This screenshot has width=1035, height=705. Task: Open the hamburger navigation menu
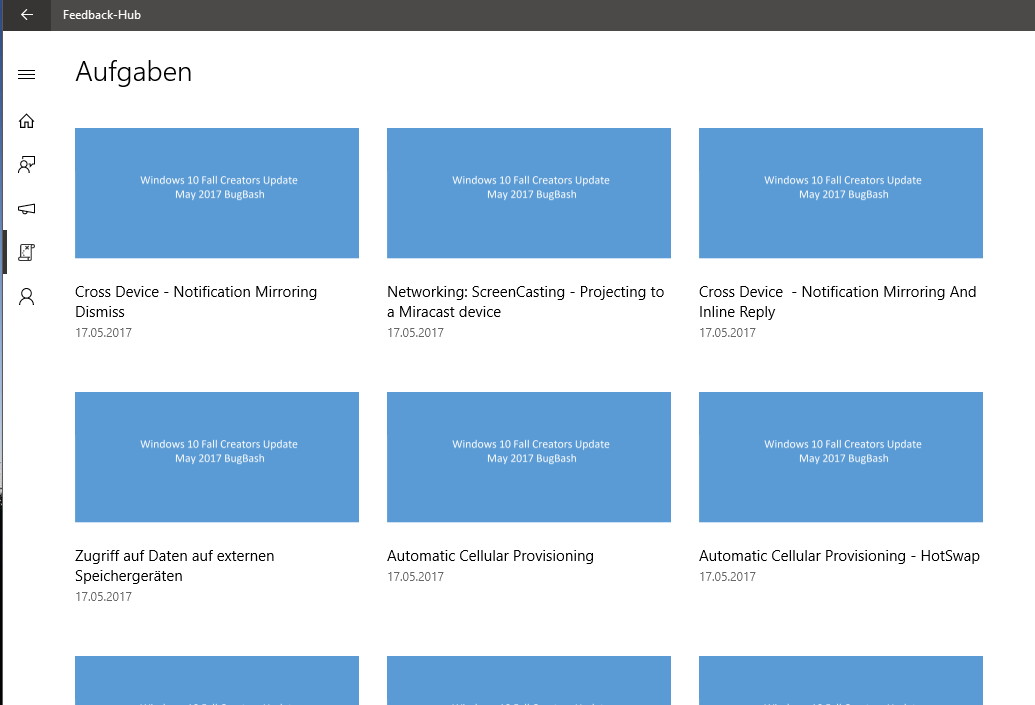[x=26, y=75]
